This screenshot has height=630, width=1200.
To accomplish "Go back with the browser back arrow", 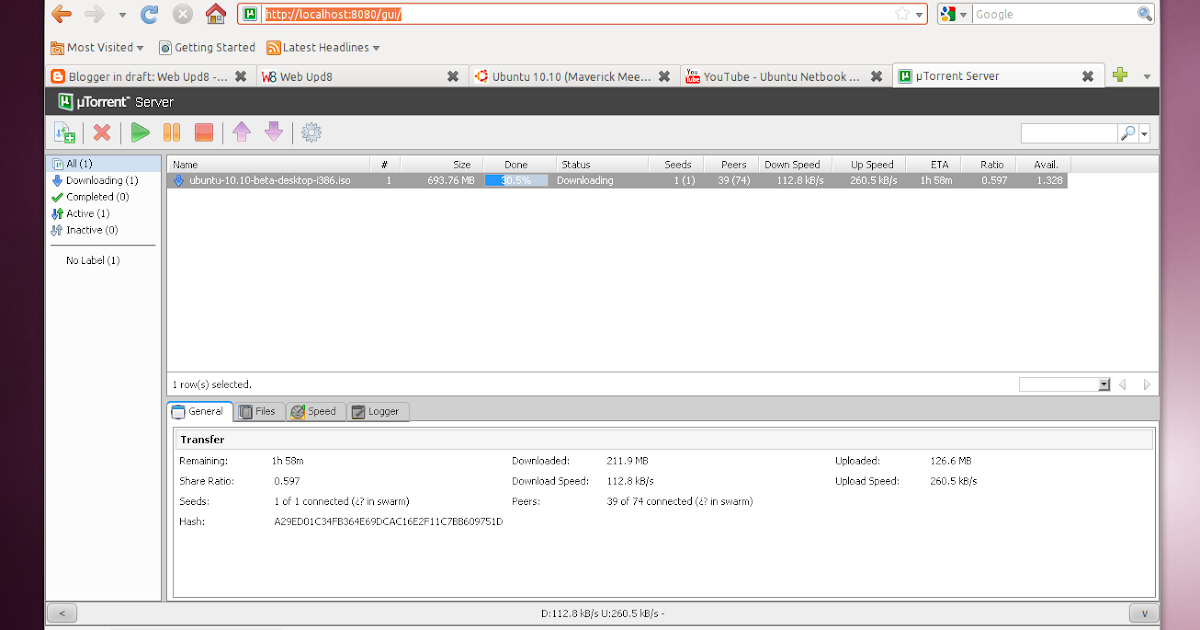I will coord(62,14).
